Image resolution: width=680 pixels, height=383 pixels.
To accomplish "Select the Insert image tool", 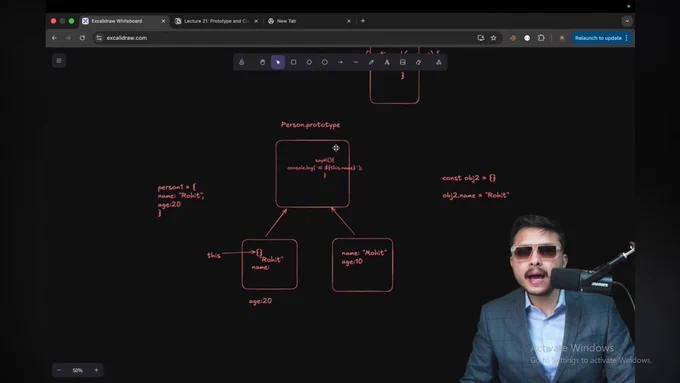I will pyautogui.click(x=402, y=62).
